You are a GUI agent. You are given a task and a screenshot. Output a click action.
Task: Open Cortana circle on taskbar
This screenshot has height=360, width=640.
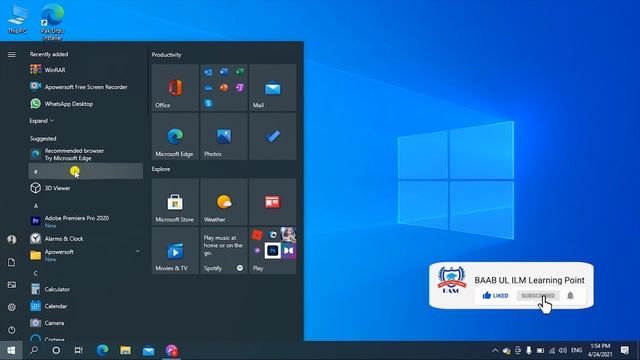tap(56, 350)
